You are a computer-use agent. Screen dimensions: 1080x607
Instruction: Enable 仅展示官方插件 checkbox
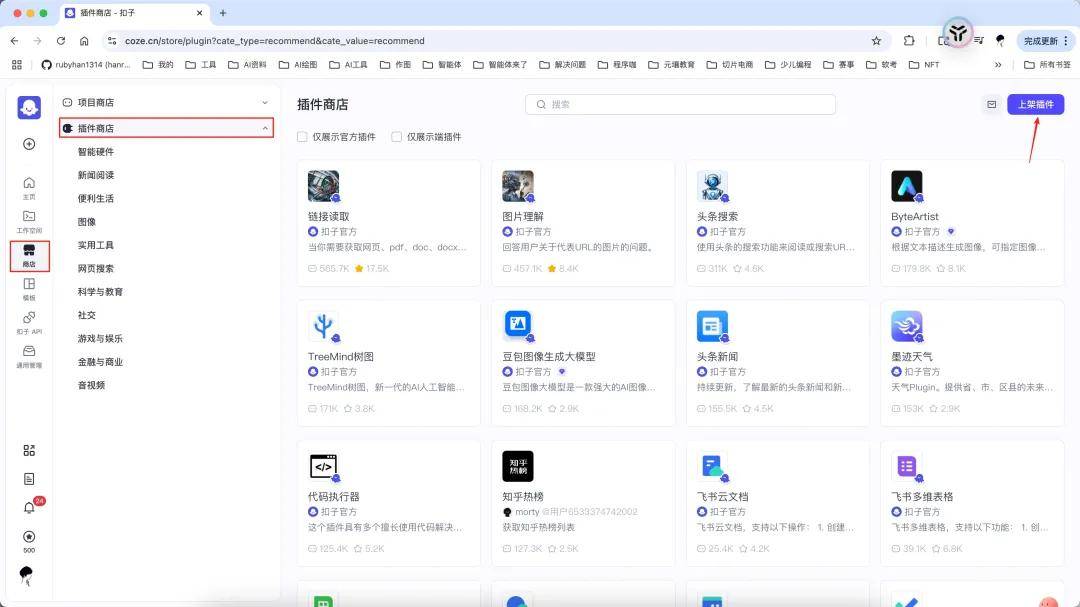pyautogui.click(x=302, y=137)
